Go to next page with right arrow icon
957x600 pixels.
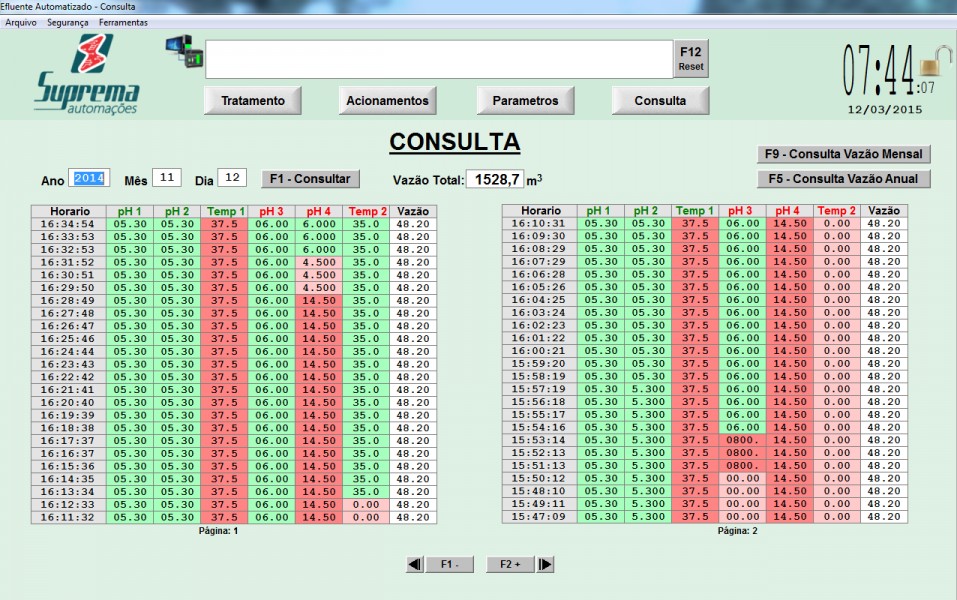click(545, 564)
